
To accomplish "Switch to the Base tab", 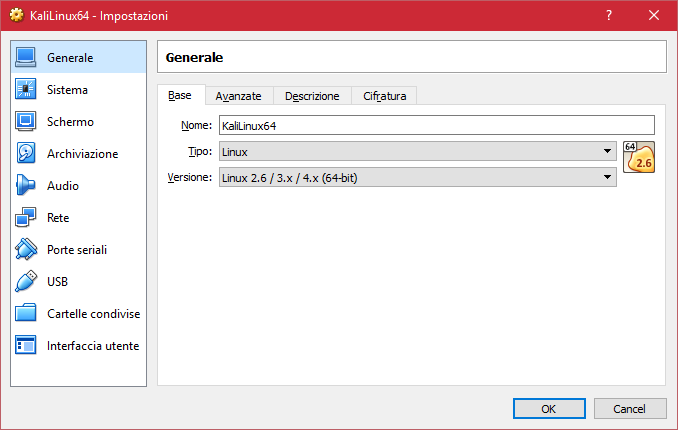I will point(180,95).
